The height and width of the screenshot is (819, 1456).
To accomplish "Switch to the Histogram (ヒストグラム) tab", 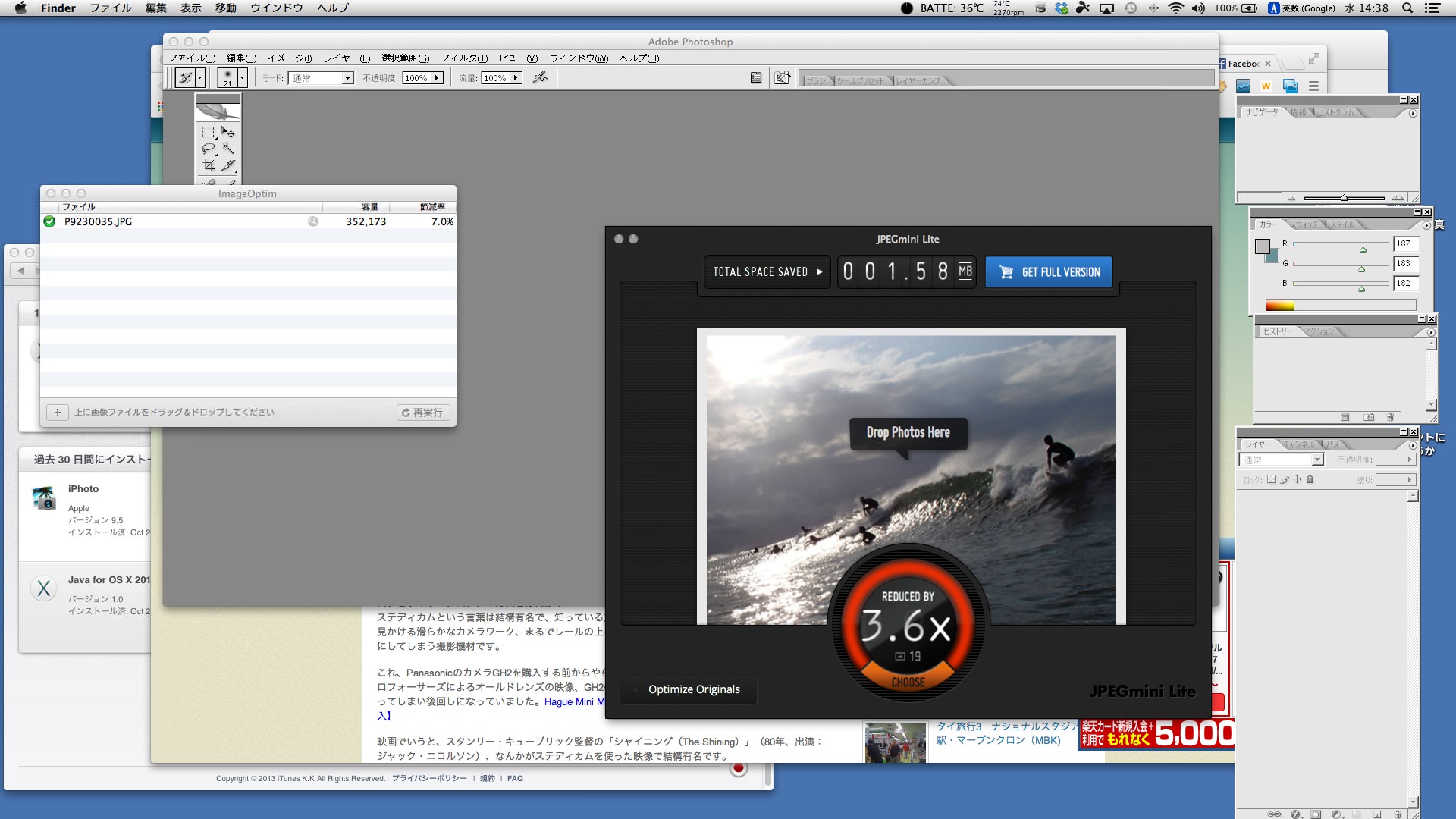I will click(1335, 112).
